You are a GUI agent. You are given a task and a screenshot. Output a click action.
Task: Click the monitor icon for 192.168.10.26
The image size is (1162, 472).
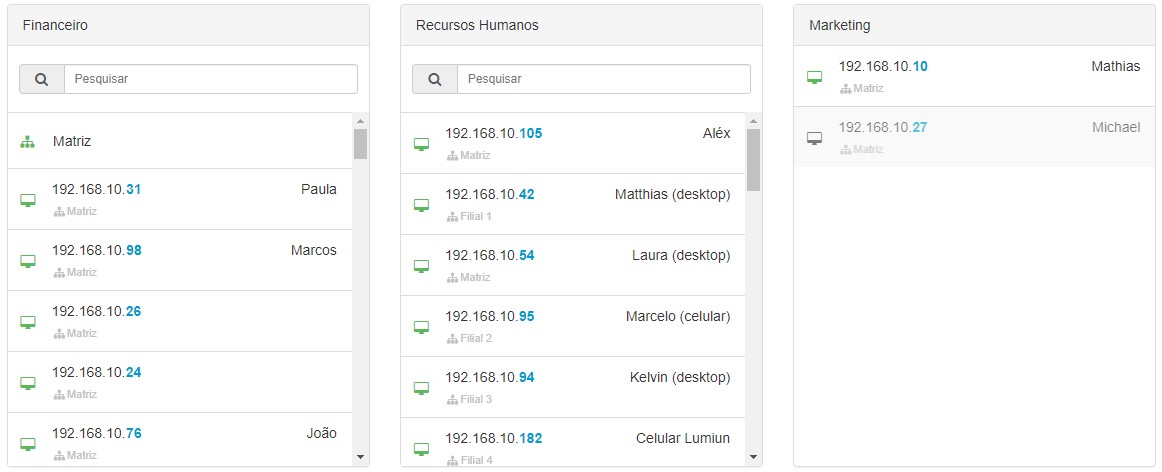click(x=27, y=322)
